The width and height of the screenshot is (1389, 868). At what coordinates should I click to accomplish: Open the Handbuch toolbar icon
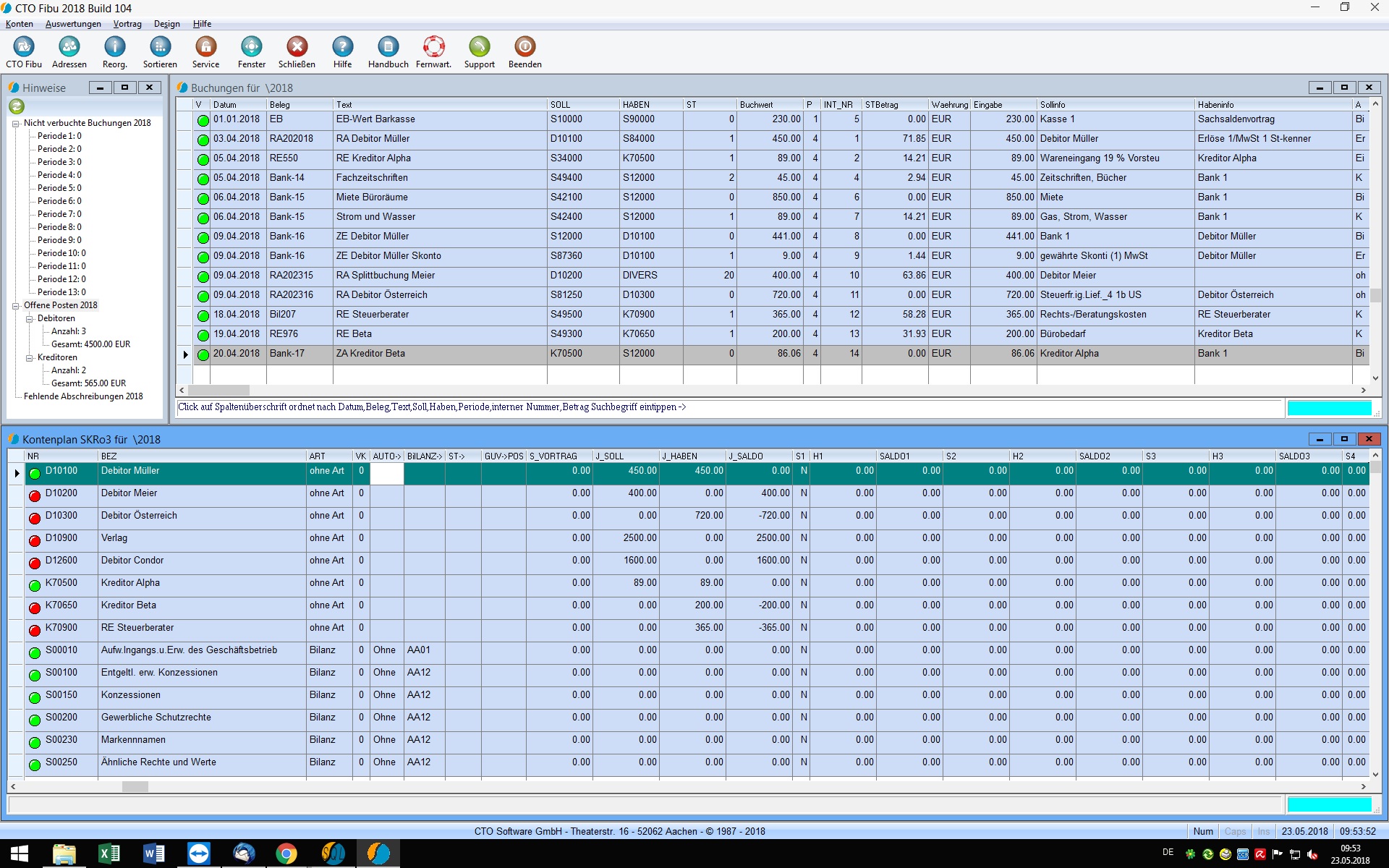[x=388, y=48]
